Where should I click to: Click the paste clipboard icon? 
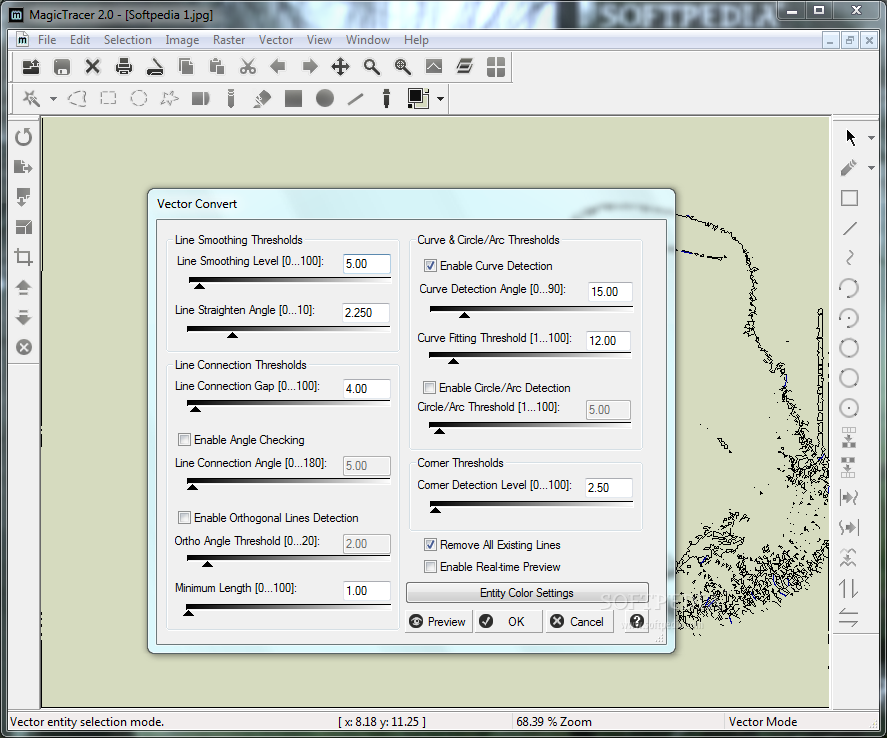[x=217, y=67]
